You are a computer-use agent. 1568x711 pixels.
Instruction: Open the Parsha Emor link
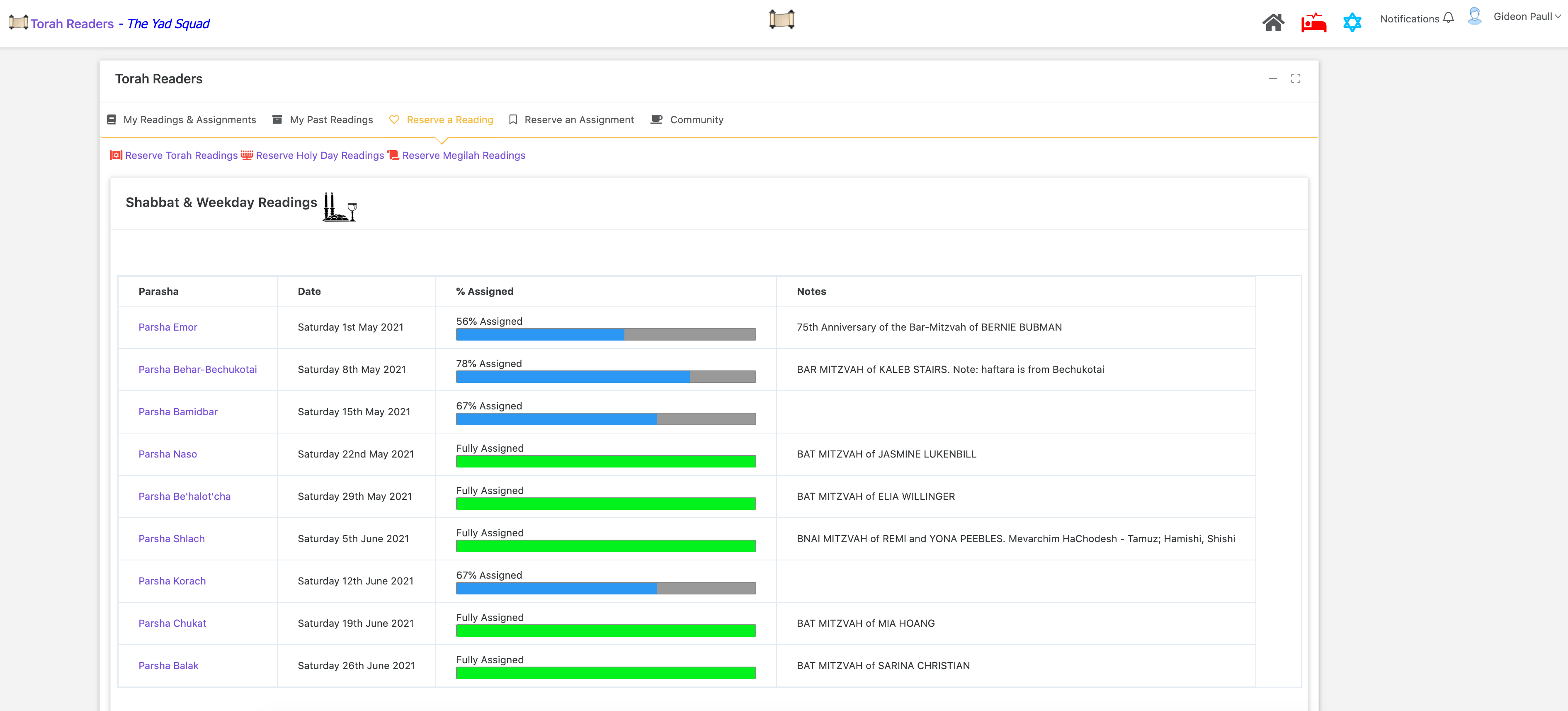pyautogui.click(x=167, y=327)
